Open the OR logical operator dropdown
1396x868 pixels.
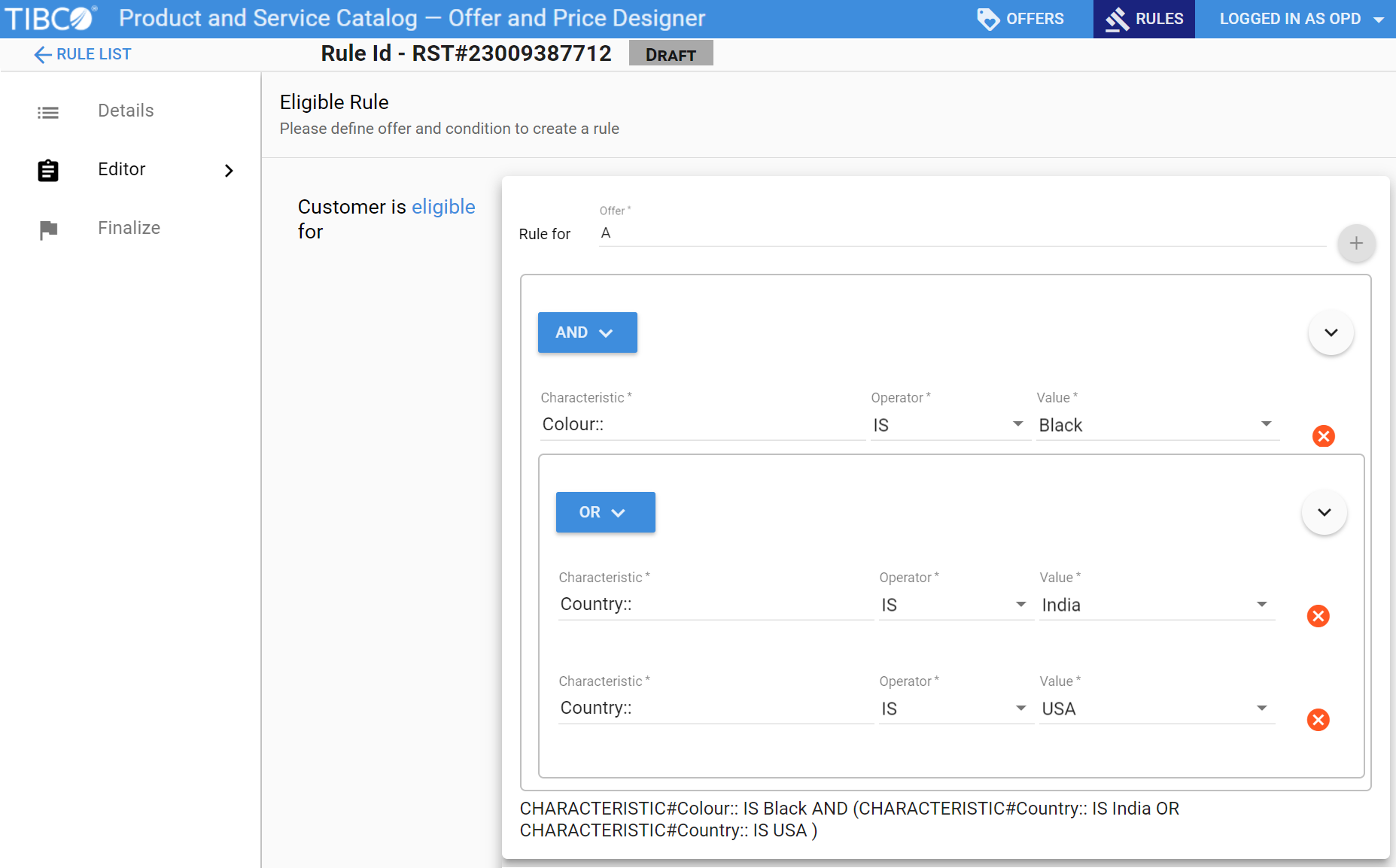coord(605,512)
